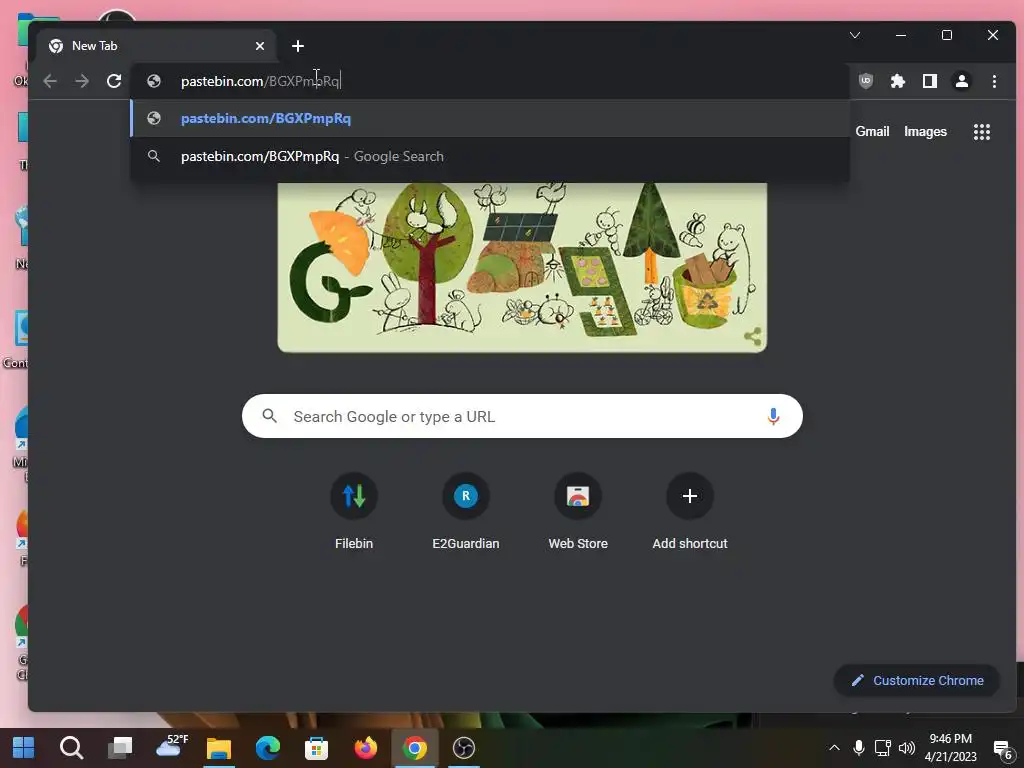Choose the pastebin.com/BGXPmpRq Google Search suggestion
Viewport: 1024px width, 768px height.
coord(490,156)
